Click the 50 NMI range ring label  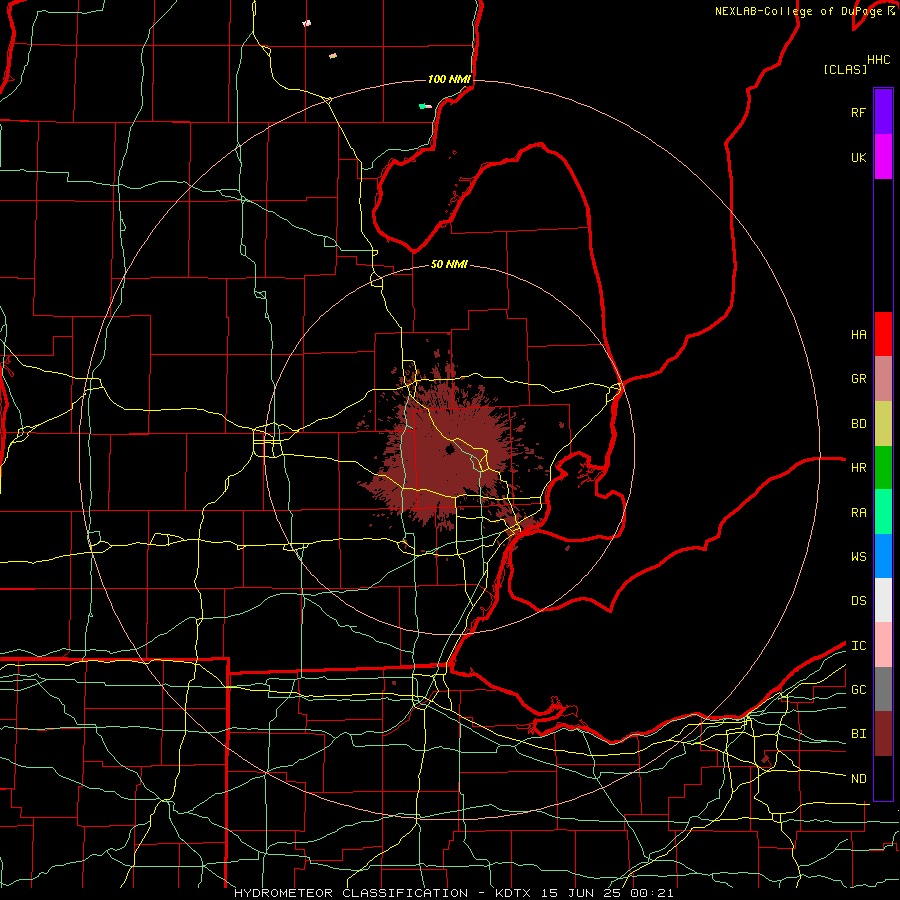[449, 264]
